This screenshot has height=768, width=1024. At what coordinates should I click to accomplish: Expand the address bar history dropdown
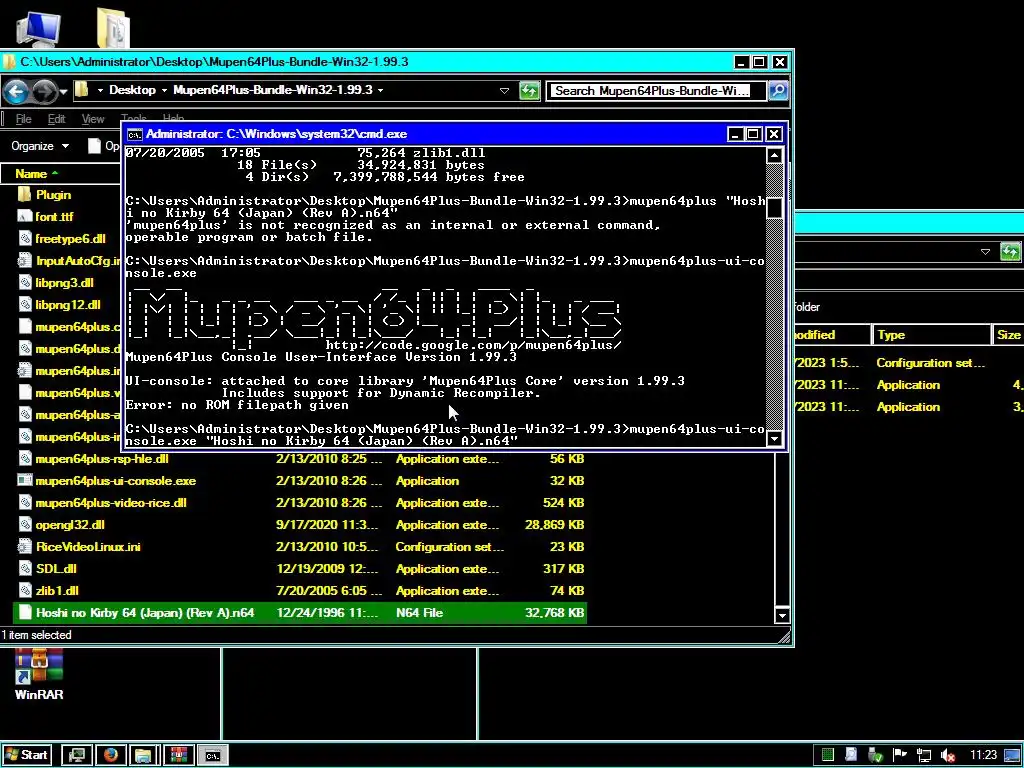pos(504,91)
